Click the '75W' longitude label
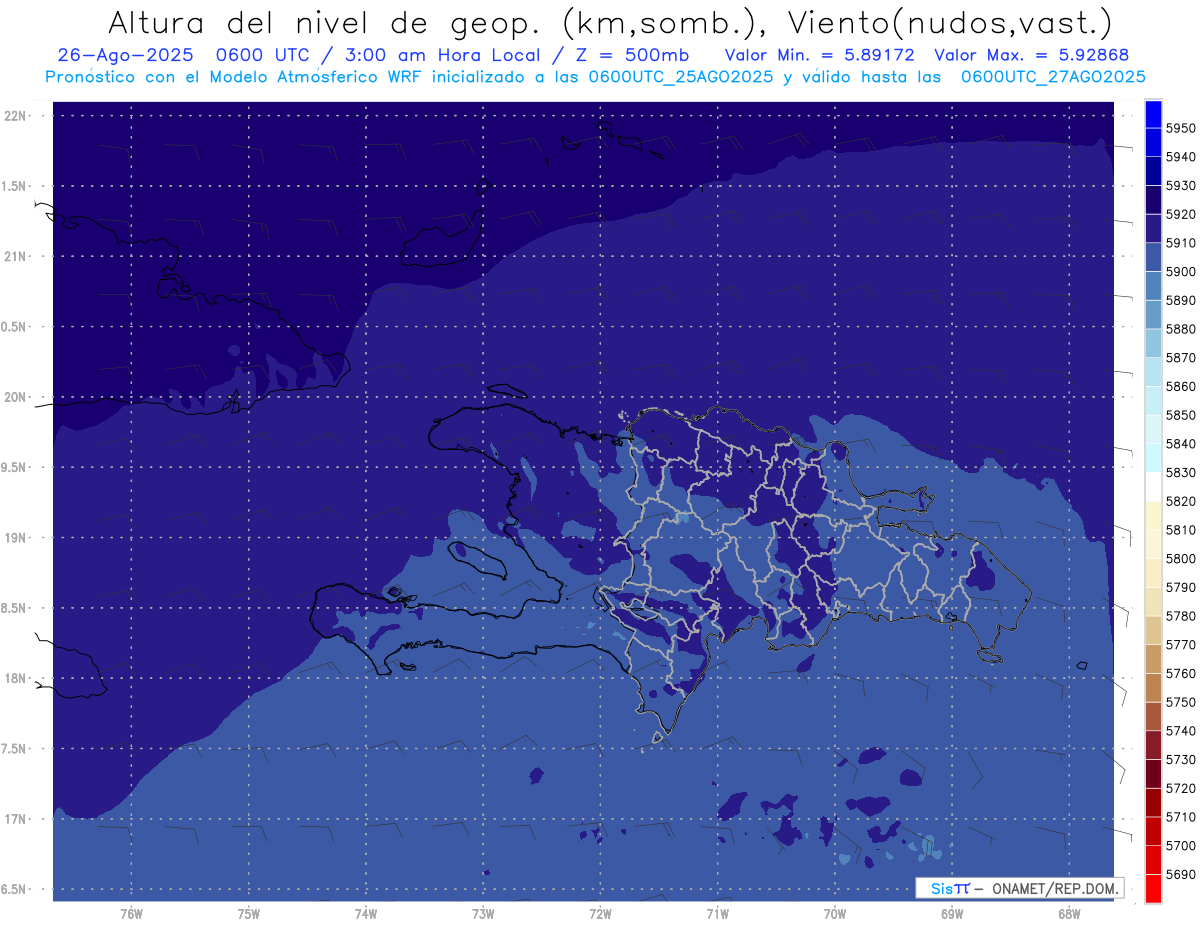This screenshot has height=927, width=1200. click(249, 914)
